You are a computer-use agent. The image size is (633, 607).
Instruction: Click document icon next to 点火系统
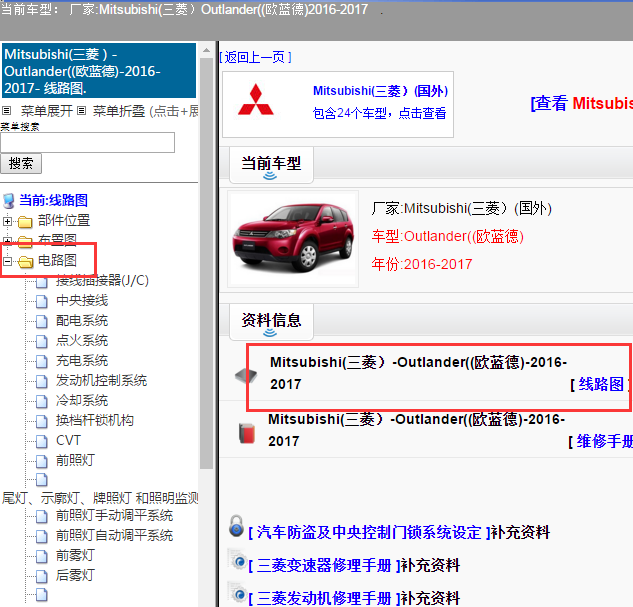(42, 341)
